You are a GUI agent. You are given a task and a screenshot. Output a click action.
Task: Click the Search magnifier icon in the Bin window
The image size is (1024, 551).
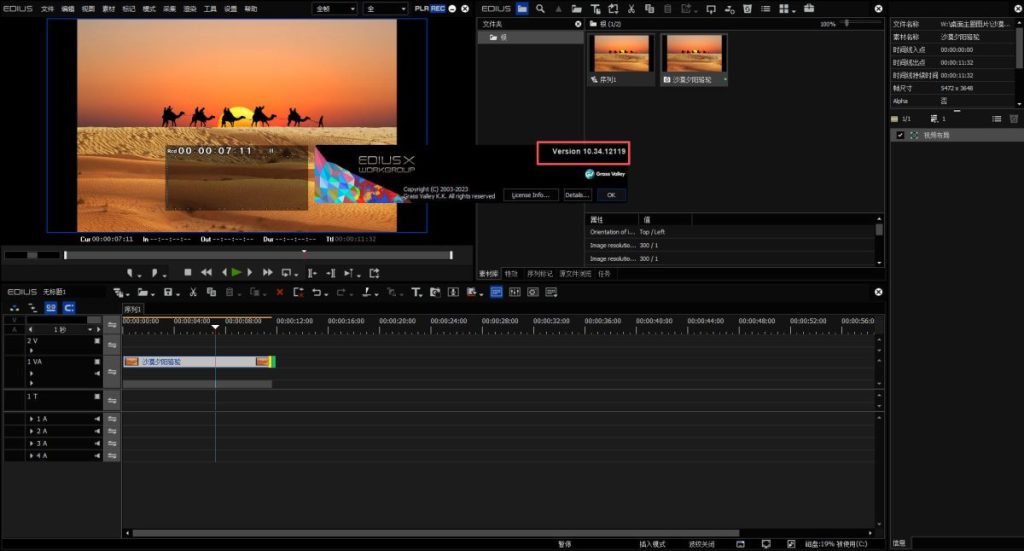point(540,8)
